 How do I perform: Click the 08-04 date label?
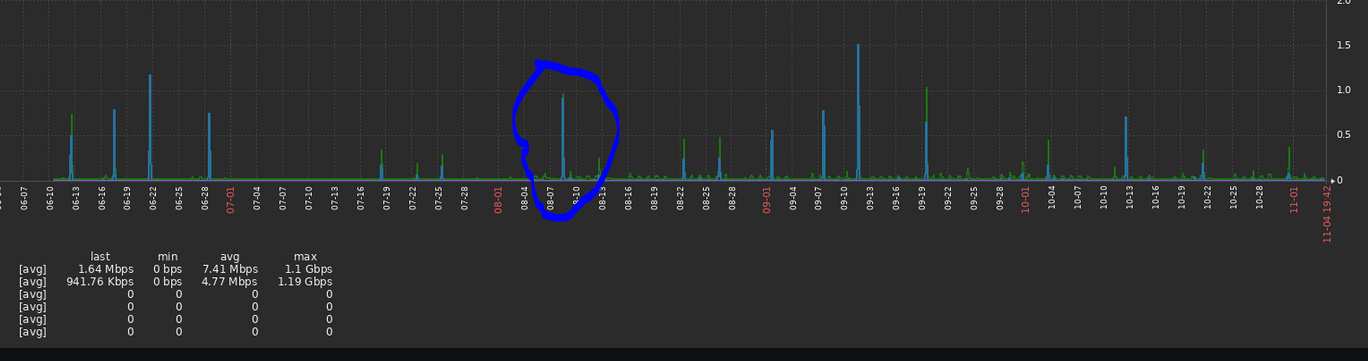coord(525,197)
